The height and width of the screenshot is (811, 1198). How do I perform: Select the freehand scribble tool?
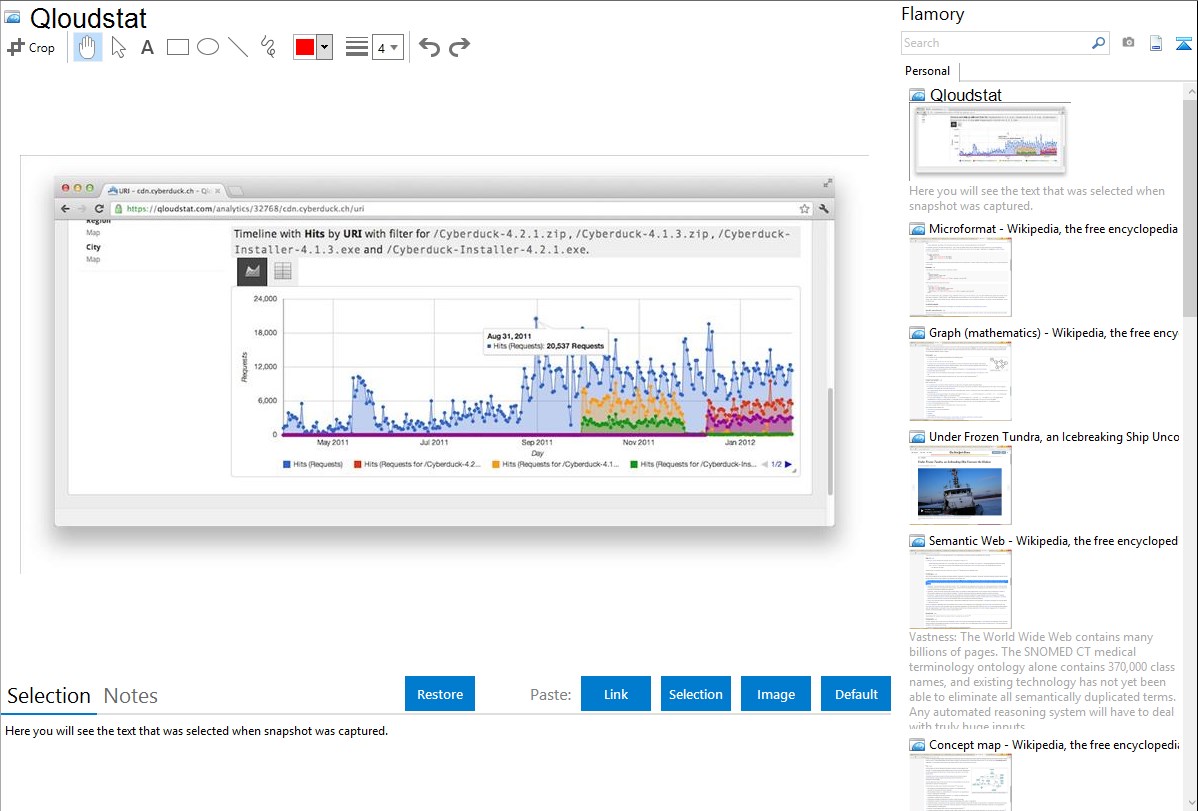268,47
